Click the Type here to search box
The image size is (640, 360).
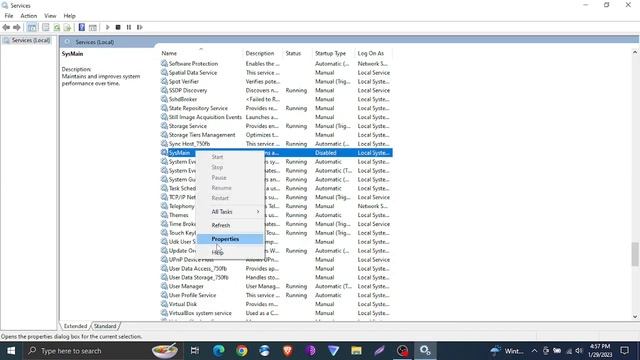(x=103, y=351)
